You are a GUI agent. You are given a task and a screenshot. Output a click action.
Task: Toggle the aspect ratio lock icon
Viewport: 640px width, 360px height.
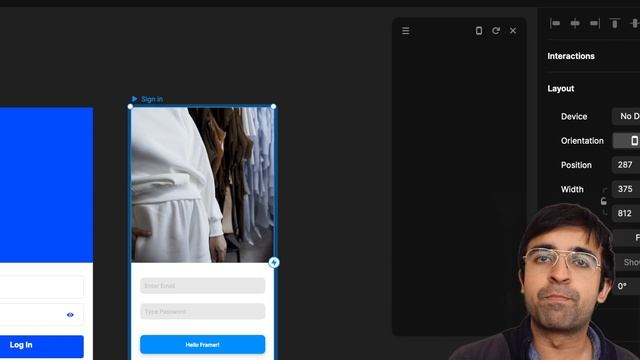click(x=604, y=201)
